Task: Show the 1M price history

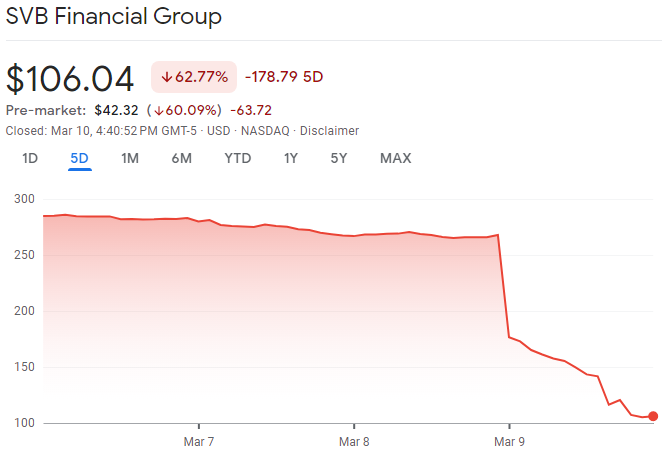Action: tap(130, 158)
